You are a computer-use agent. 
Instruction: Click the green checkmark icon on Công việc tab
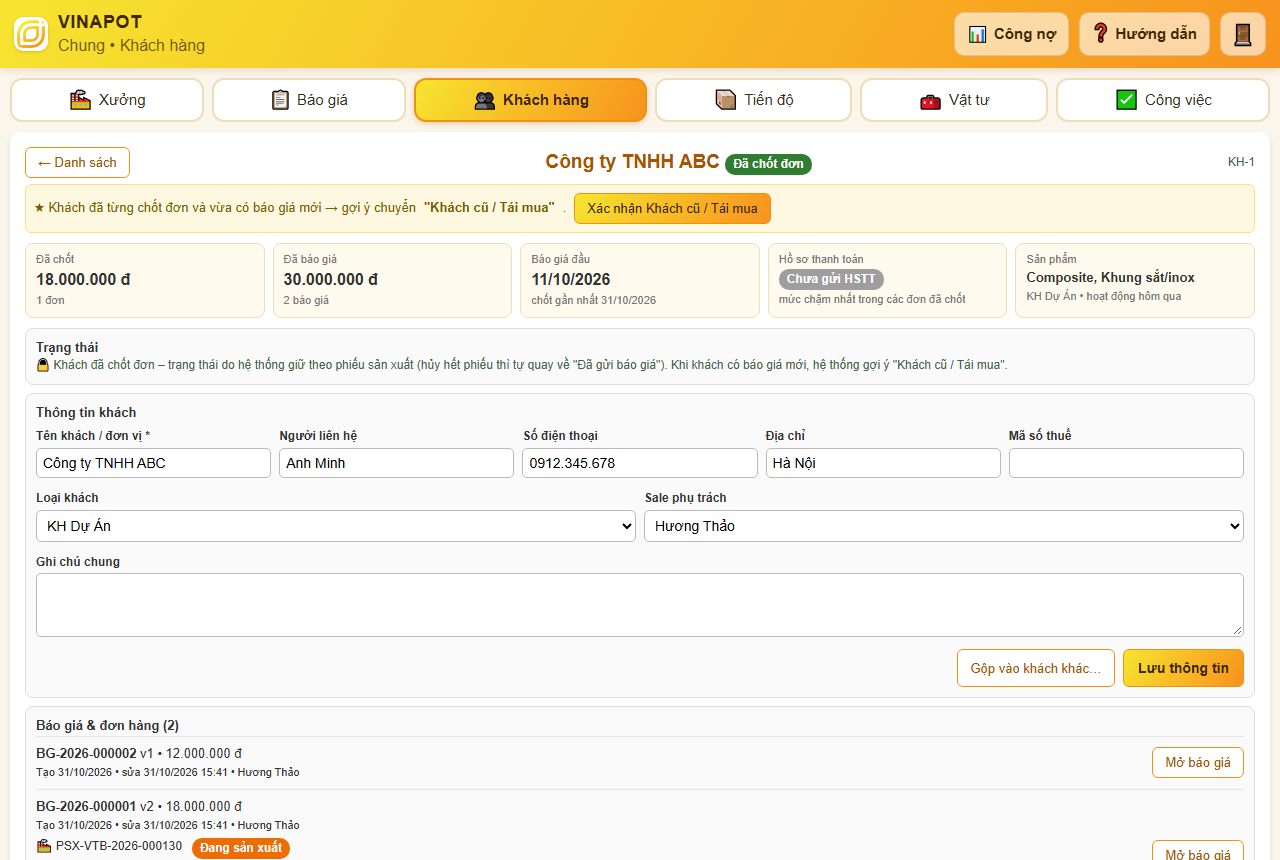pos(1126,100)
